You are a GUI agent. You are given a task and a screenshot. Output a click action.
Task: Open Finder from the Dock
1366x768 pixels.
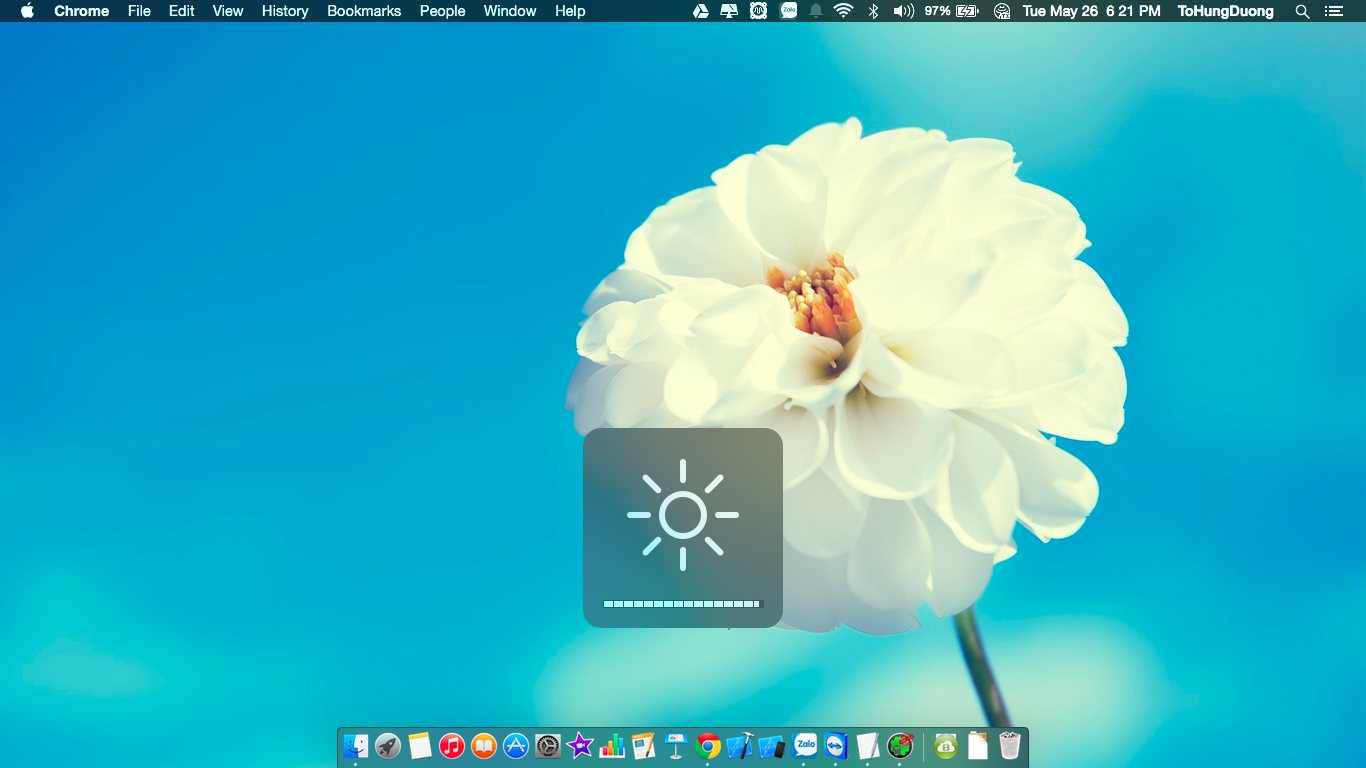[x=356, y=746]
